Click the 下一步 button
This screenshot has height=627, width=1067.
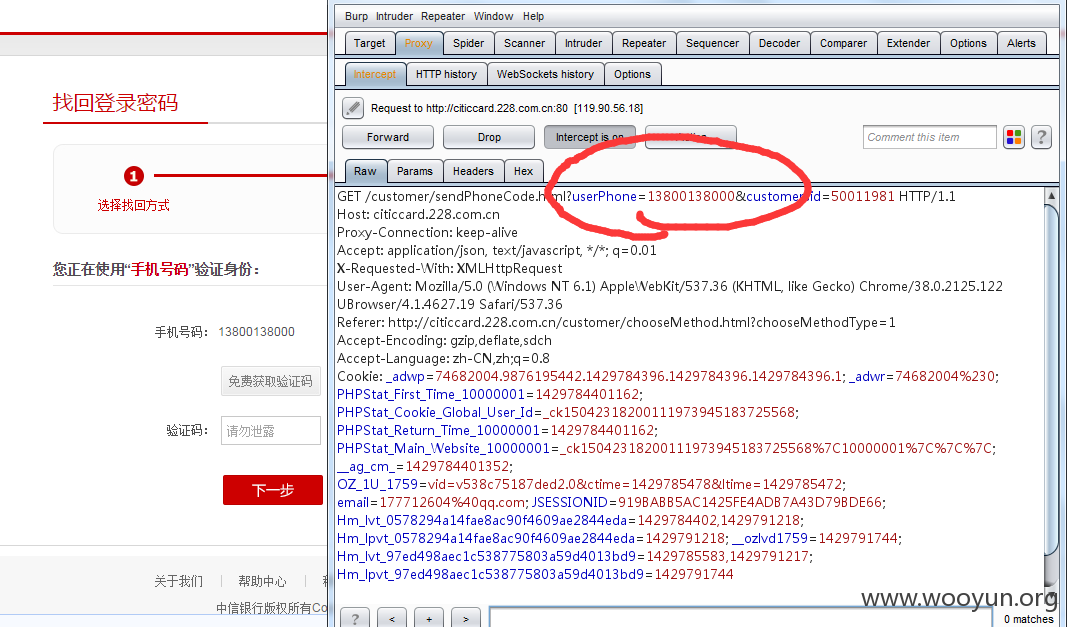click(x=273, y=490)
